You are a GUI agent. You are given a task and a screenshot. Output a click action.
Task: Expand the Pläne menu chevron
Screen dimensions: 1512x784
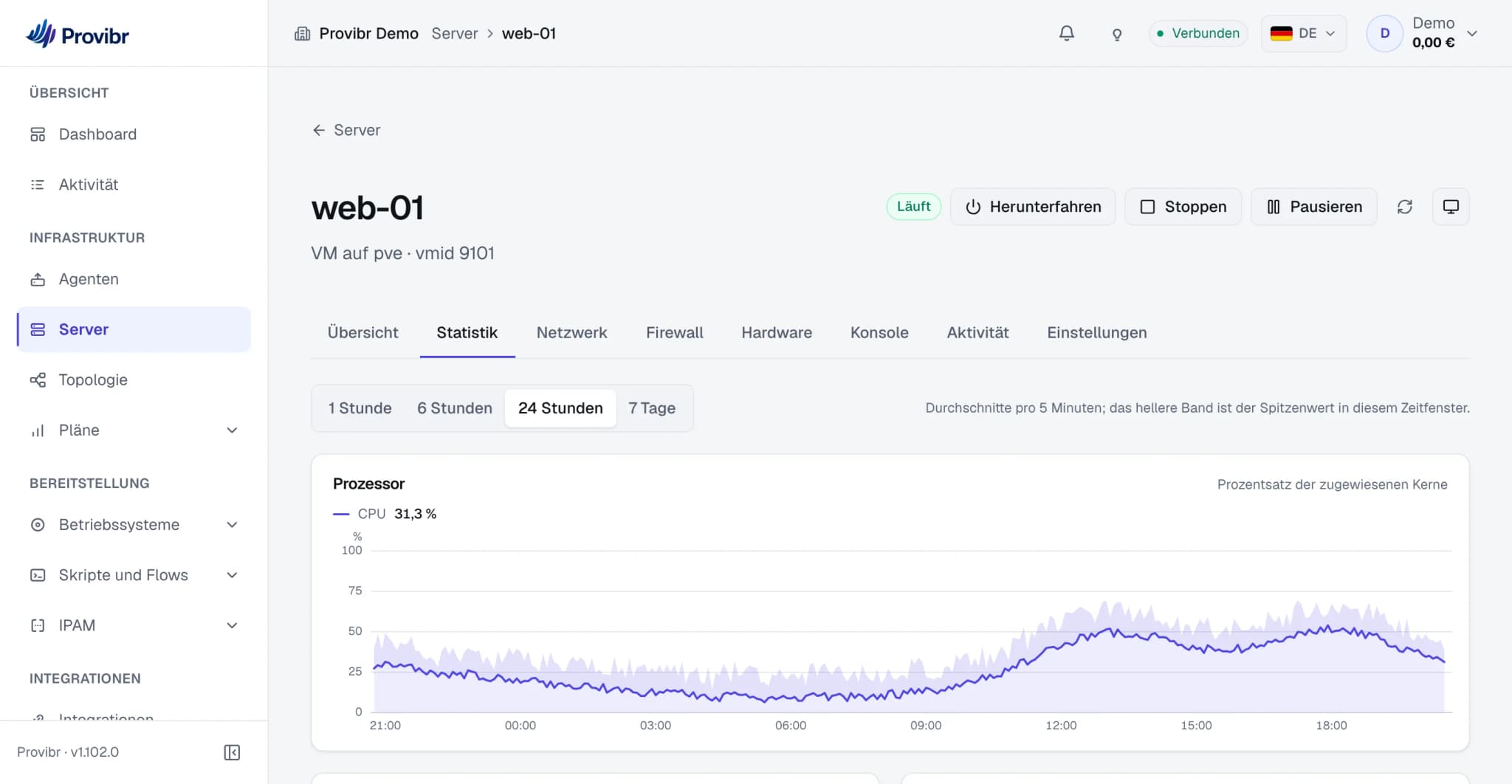[x=232, y=430]
